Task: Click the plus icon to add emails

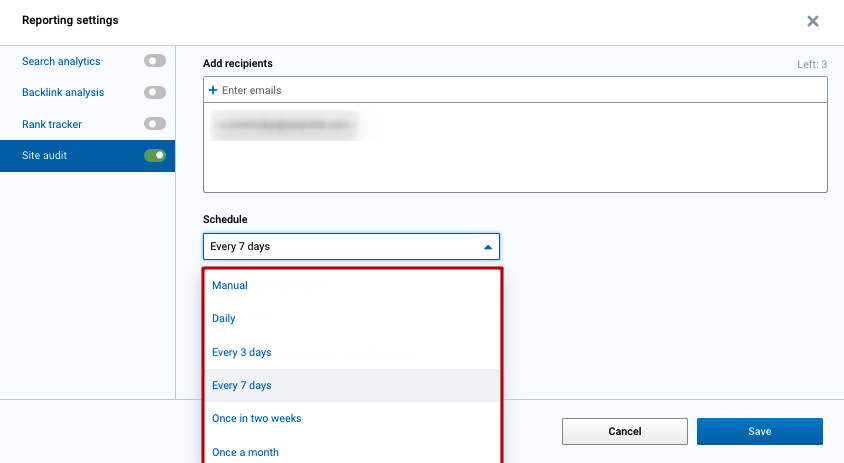Action: (x=213, y=90)
